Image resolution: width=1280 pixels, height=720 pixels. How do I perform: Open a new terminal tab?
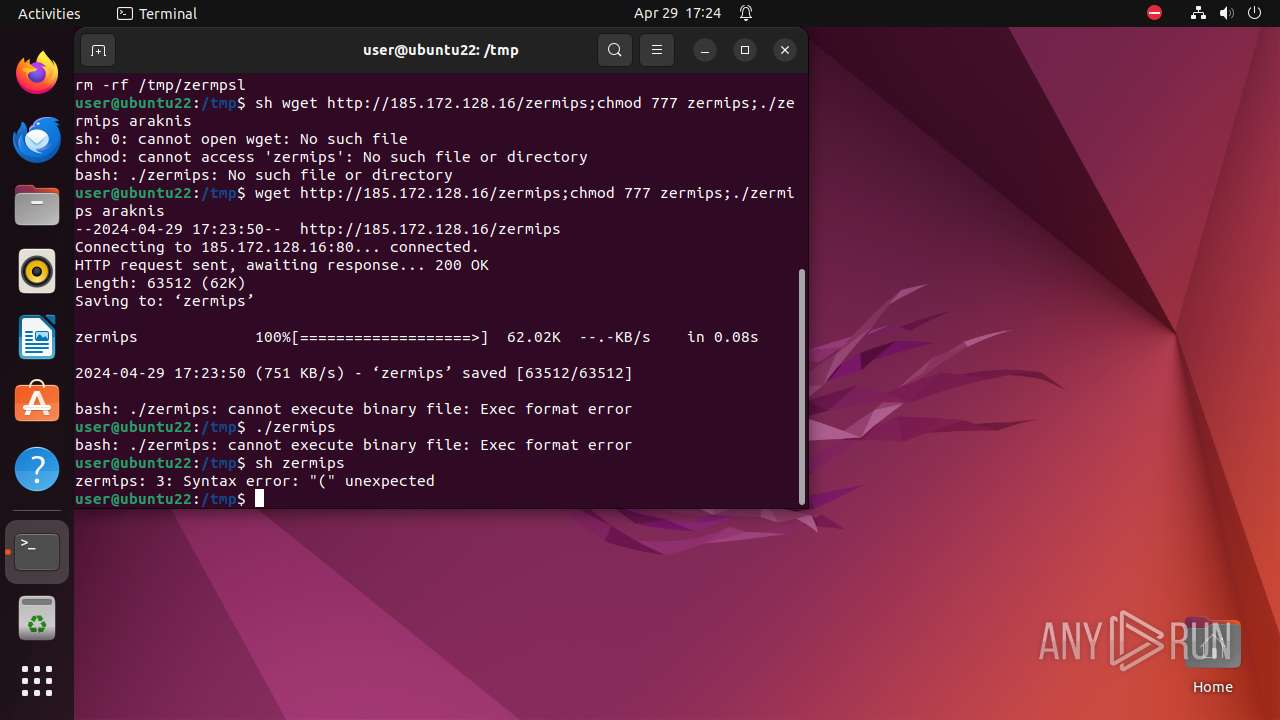(98, 50)
